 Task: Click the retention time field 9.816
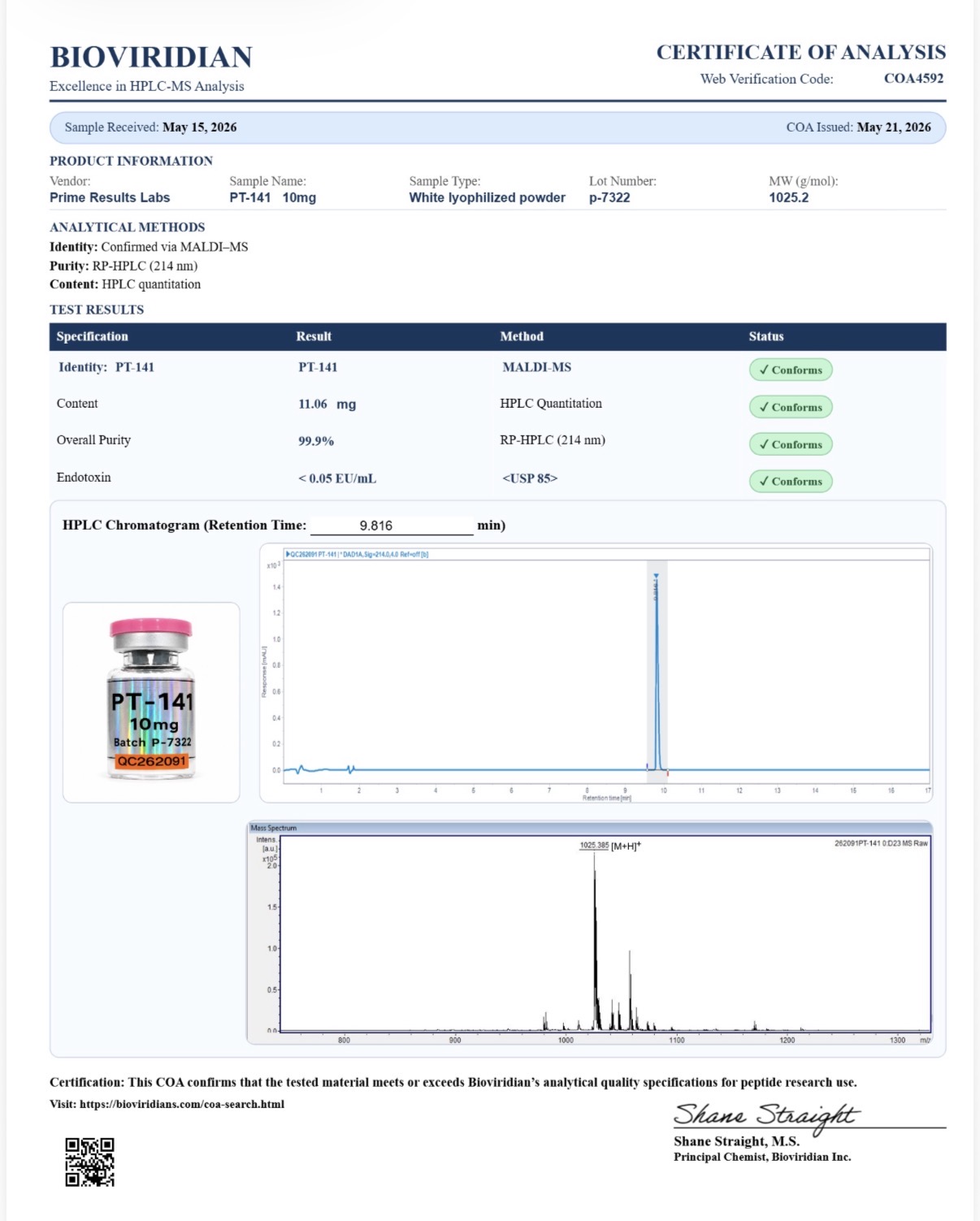[x=392, y=526]
